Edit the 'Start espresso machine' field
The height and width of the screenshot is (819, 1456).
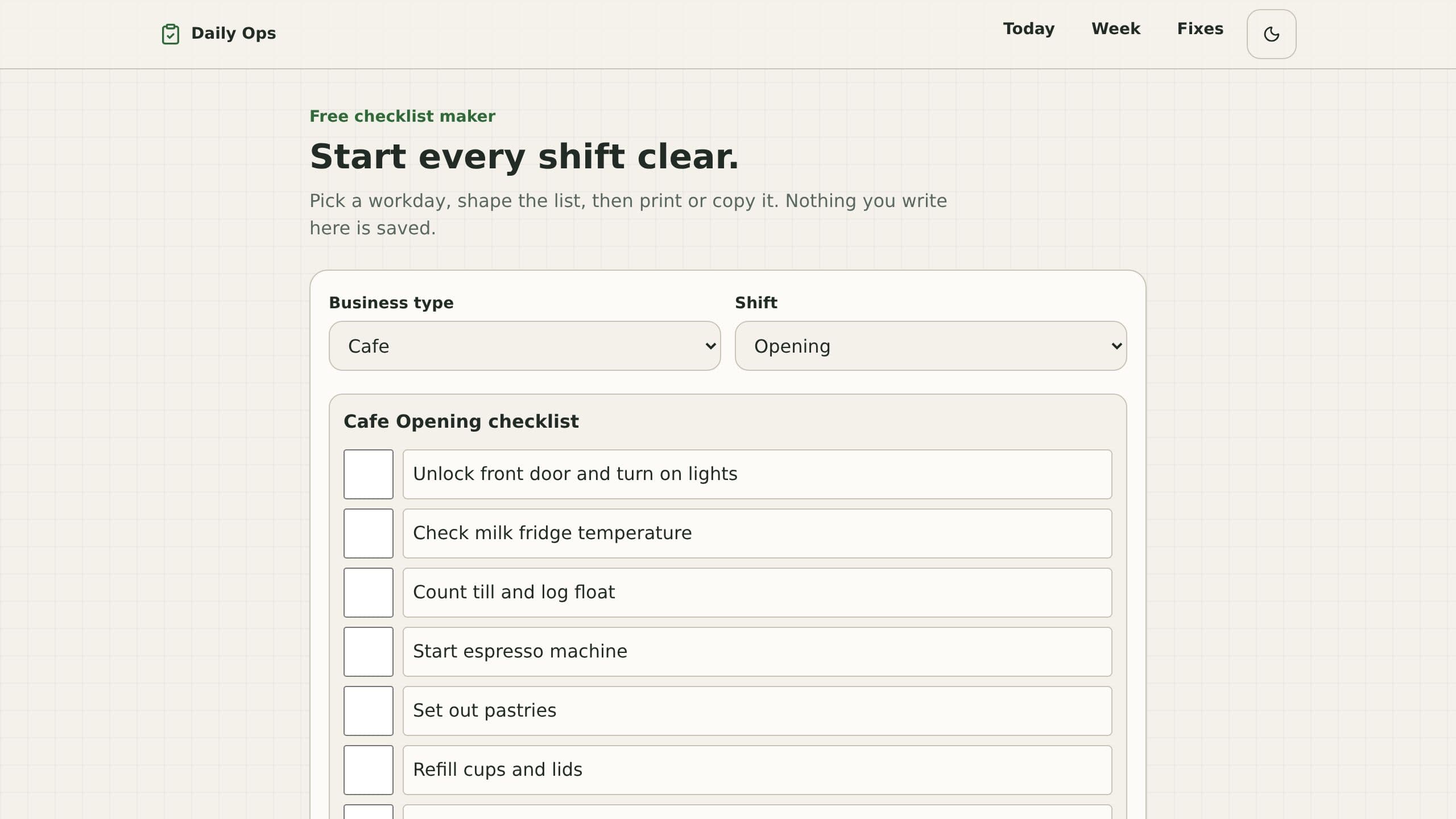tap(757, 652)
